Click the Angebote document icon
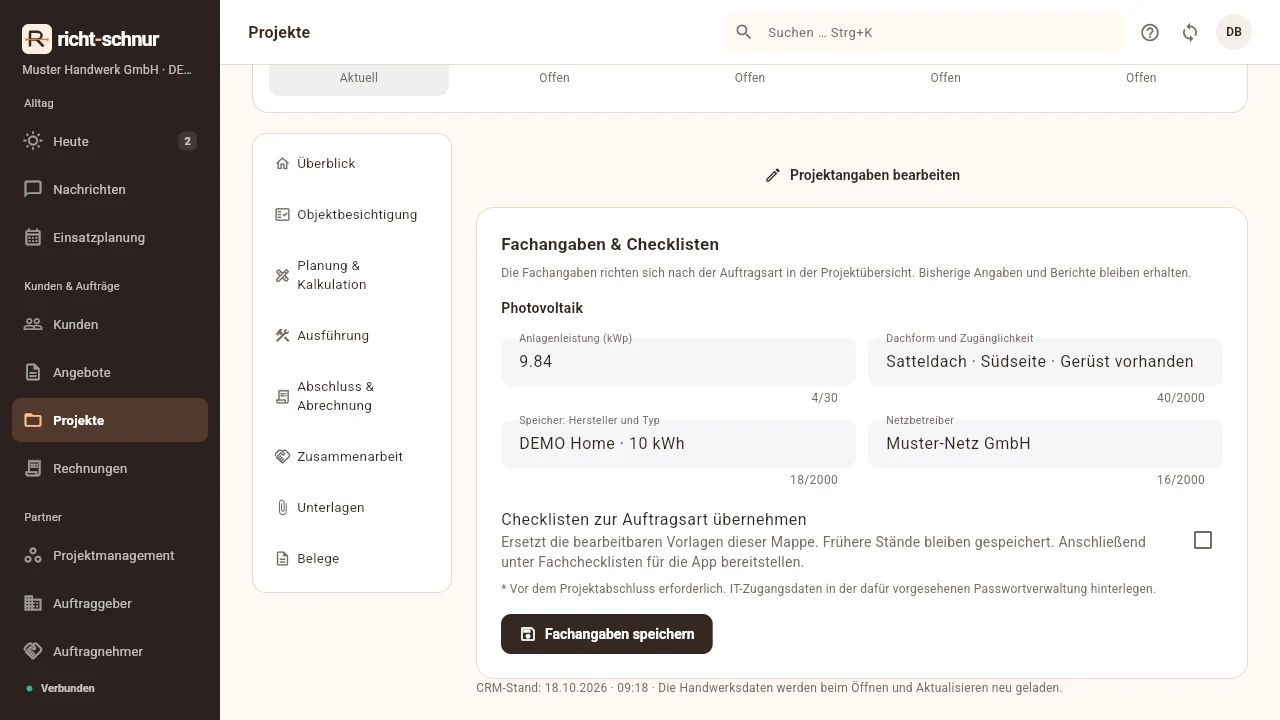Viewport: 1280px width, 720px height. (x=33, y=372)
